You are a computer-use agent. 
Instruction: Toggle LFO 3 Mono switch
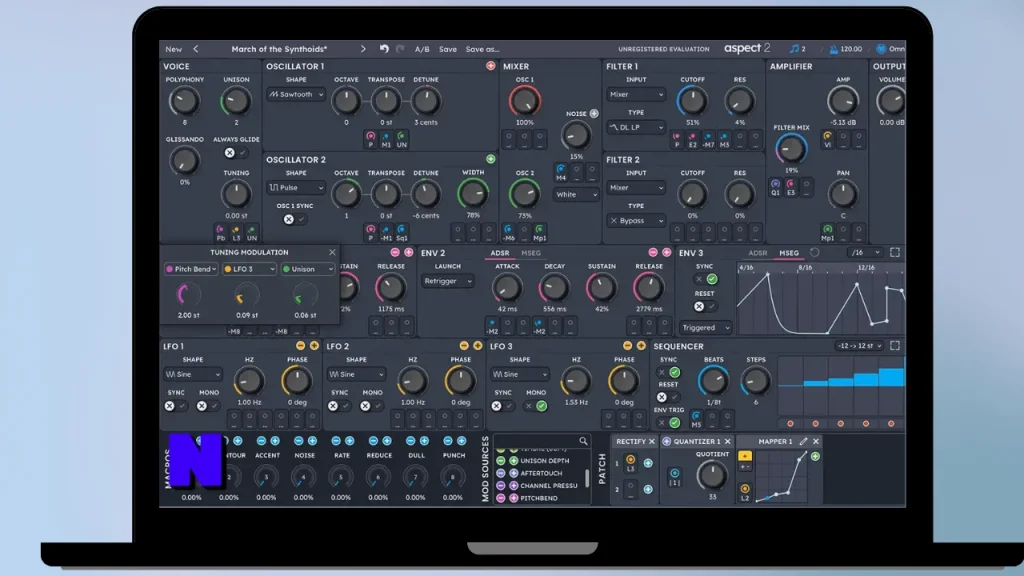coord(536,406)
